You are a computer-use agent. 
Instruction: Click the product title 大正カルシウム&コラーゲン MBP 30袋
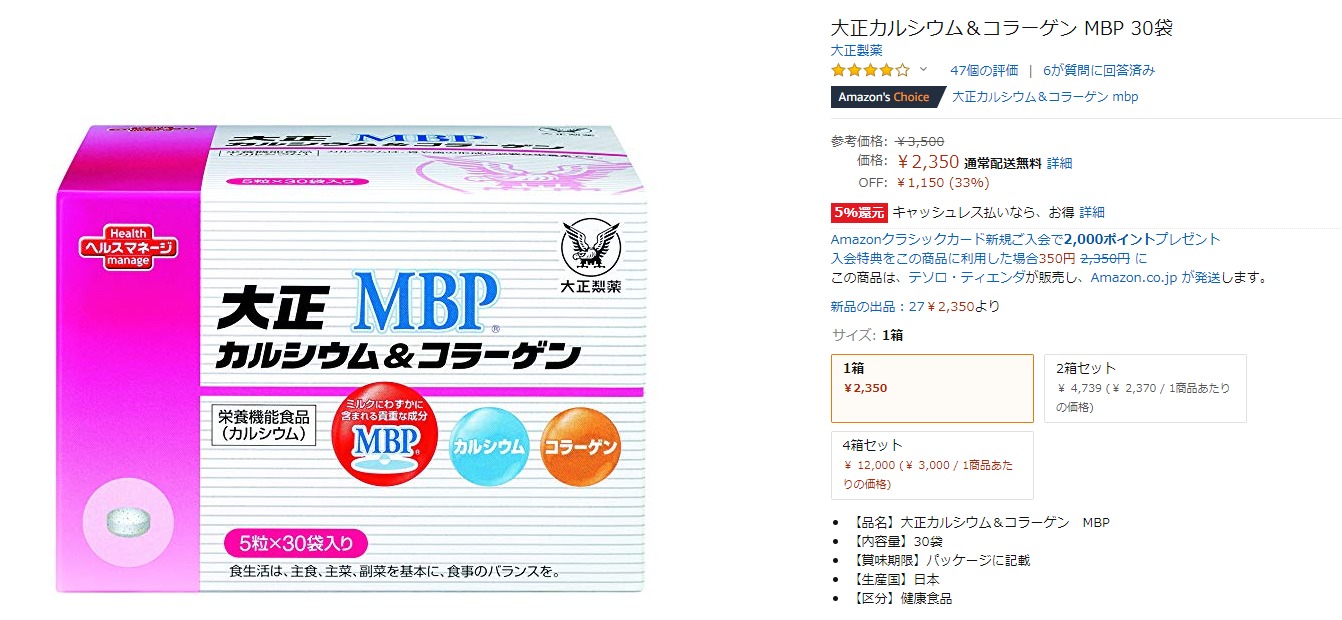pyautogui.click(x=1002, y=28)
